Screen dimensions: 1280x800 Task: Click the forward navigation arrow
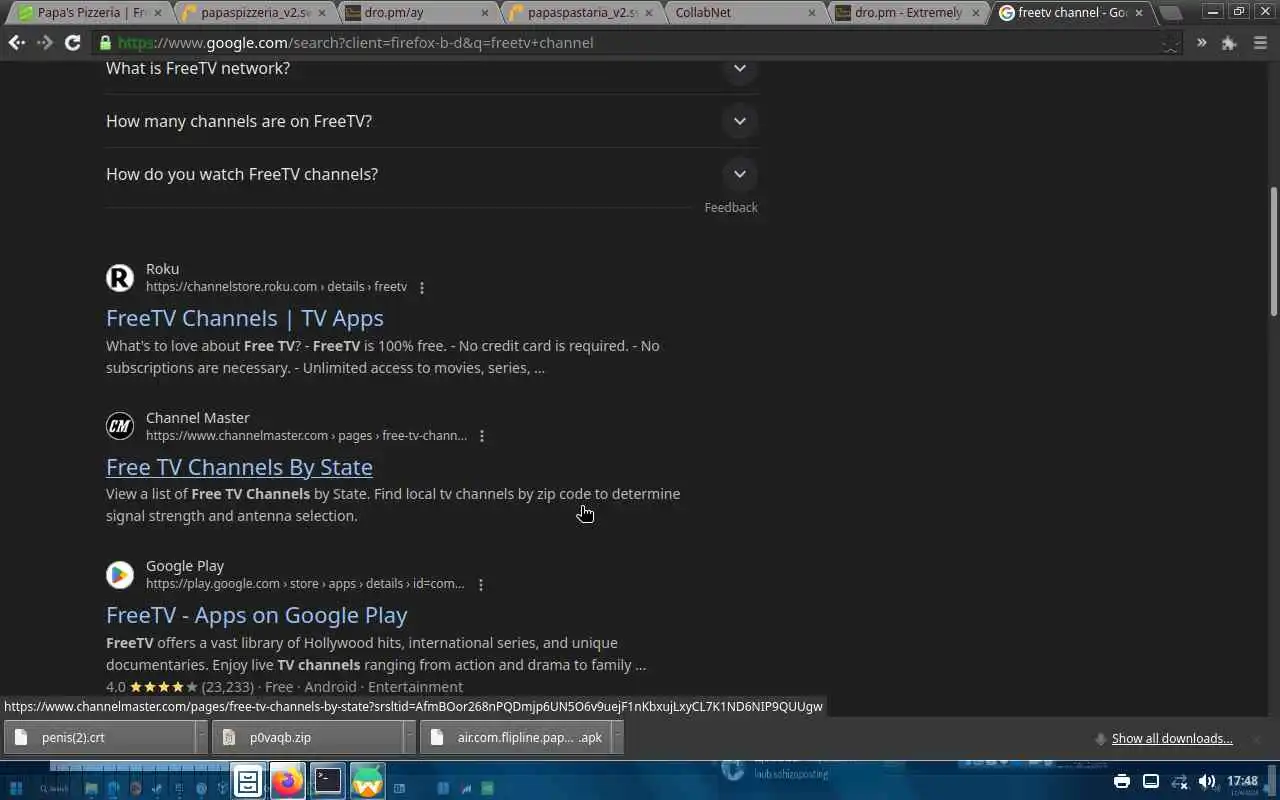44,43
